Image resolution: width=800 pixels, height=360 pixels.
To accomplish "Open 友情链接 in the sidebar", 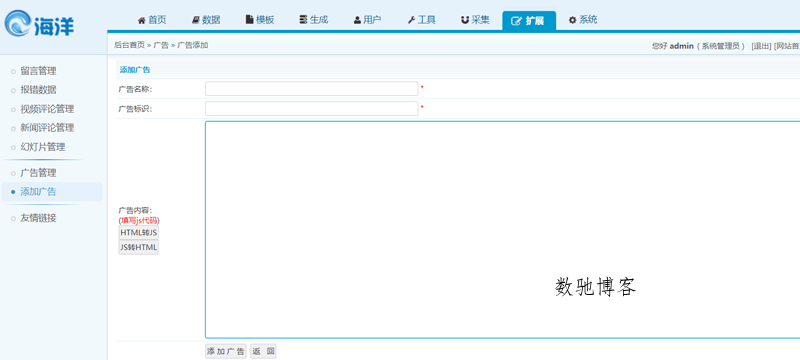I will coord(38,218).
